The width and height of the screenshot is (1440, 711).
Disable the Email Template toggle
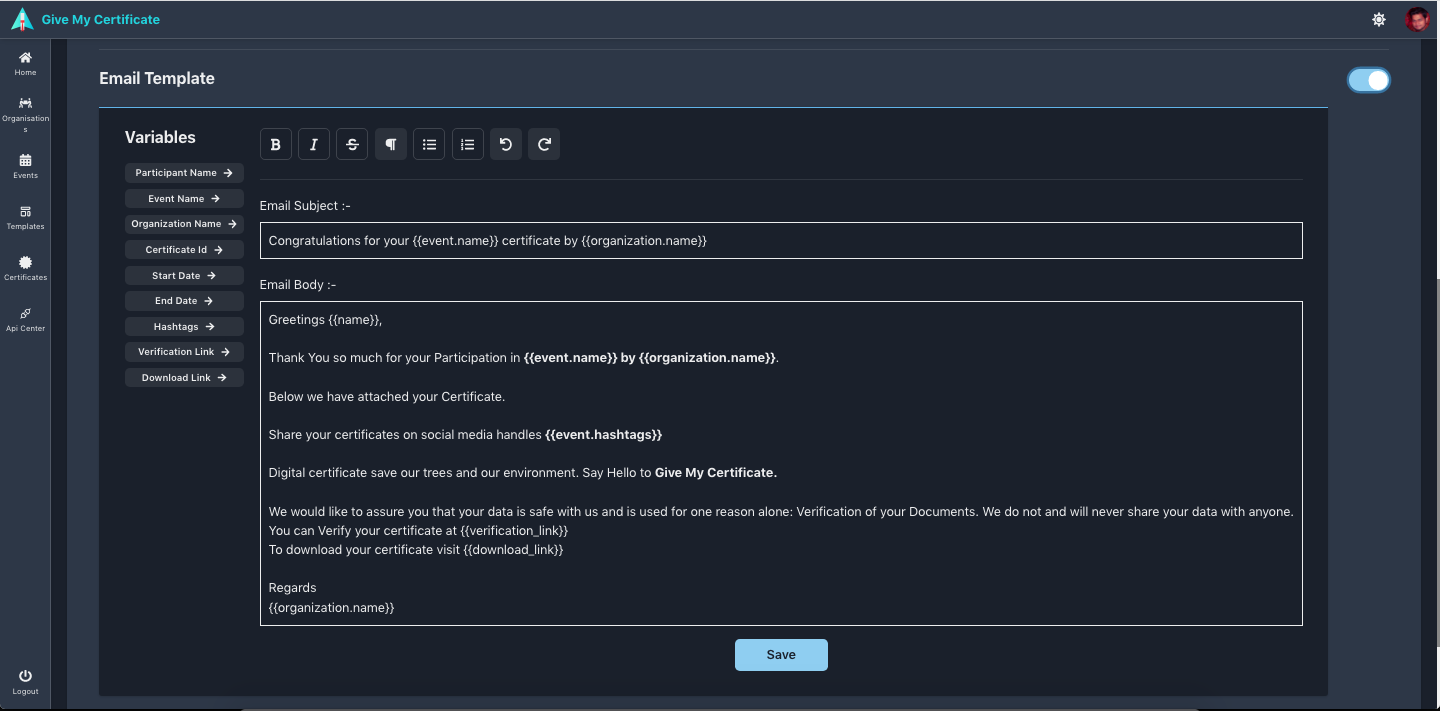point(1369,80)
